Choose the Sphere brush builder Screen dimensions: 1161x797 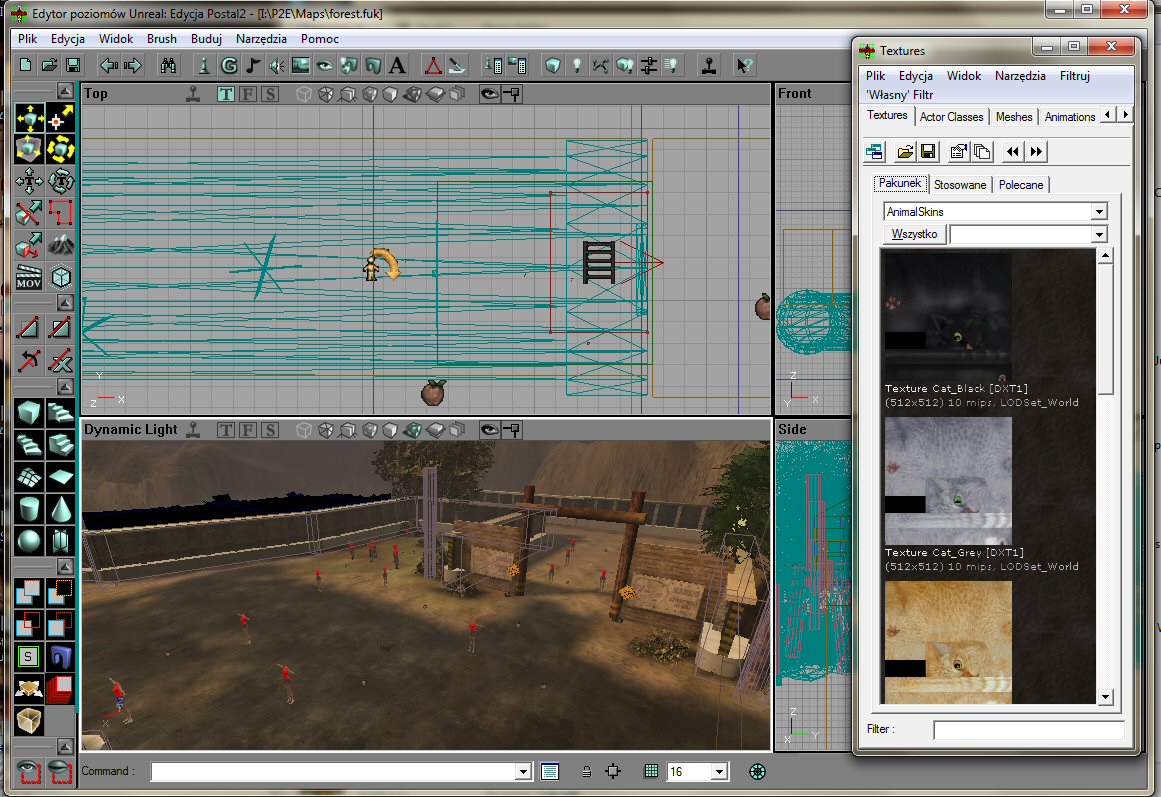(x=29, y=541)
